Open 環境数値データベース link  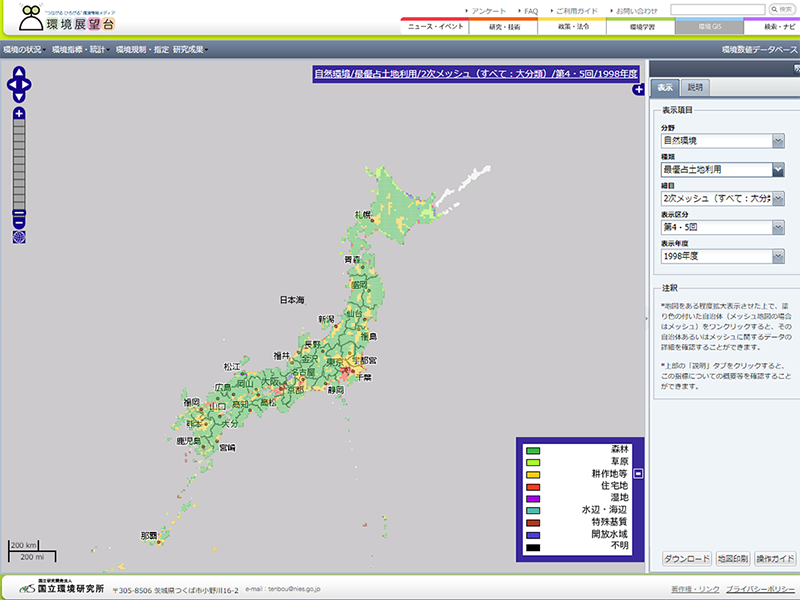[759, 49]
